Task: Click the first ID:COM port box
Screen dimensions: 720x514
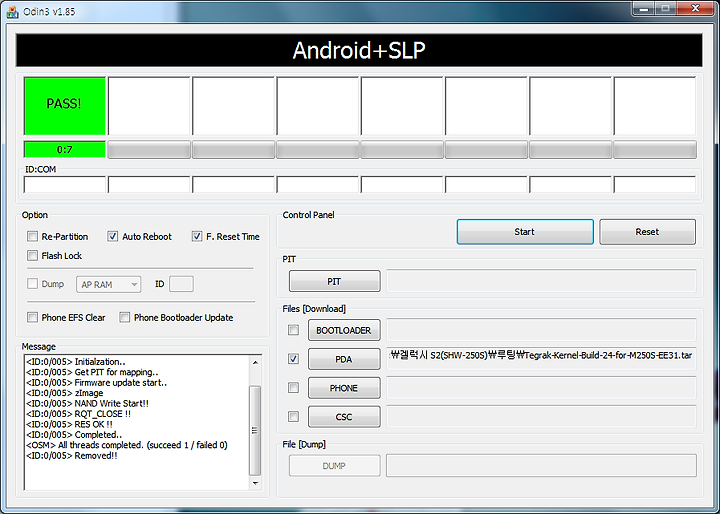Action: tap(65, 185)
